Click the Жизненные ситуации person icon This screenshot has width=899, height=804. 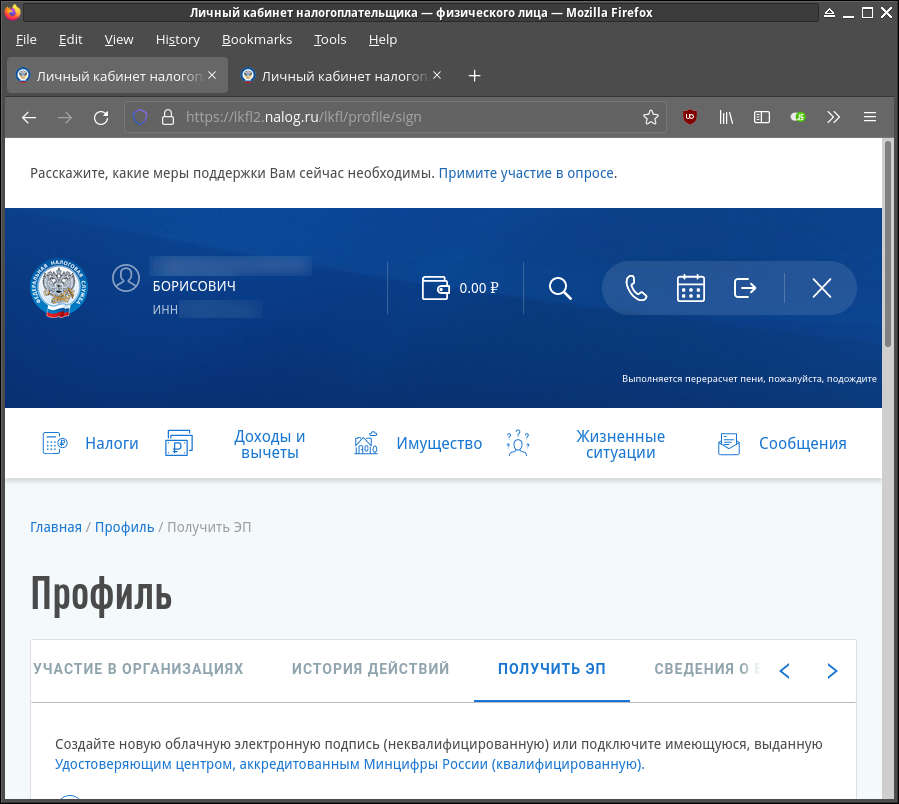pyautogui.click(x=518, y=443)
